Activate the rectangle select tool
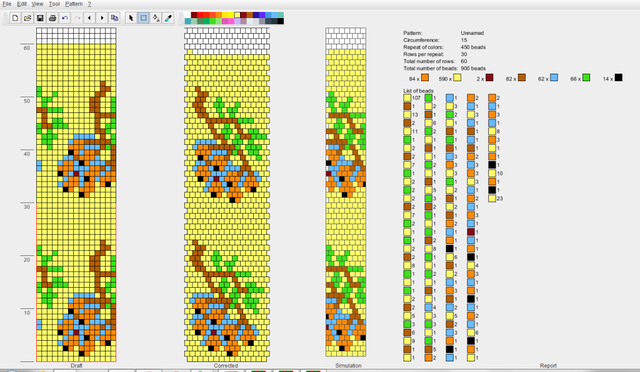640x372 pixels. [143, 18]
